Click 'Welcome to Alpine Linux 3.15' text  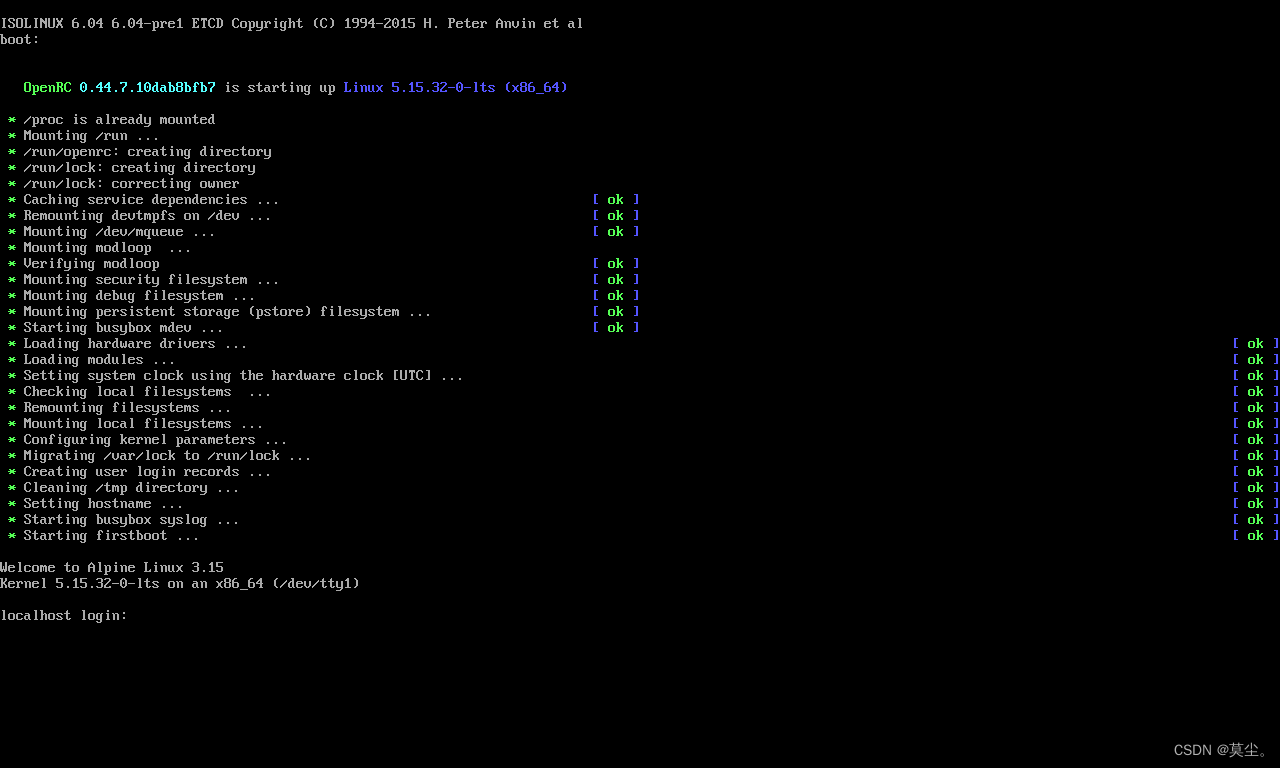click(112, 567)
